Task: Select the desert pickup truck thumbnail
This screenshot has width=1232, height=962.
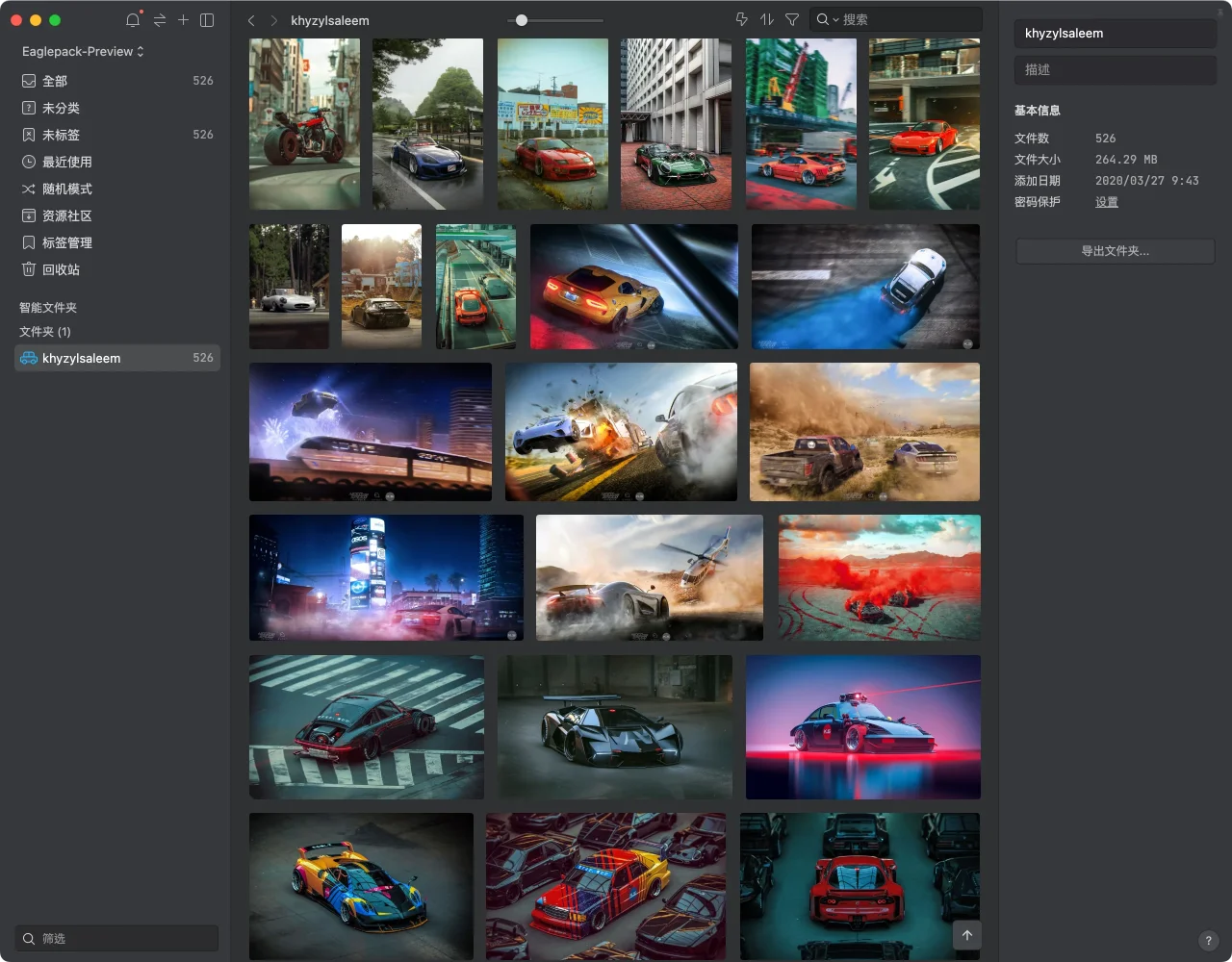Action: tap(864, 432)
